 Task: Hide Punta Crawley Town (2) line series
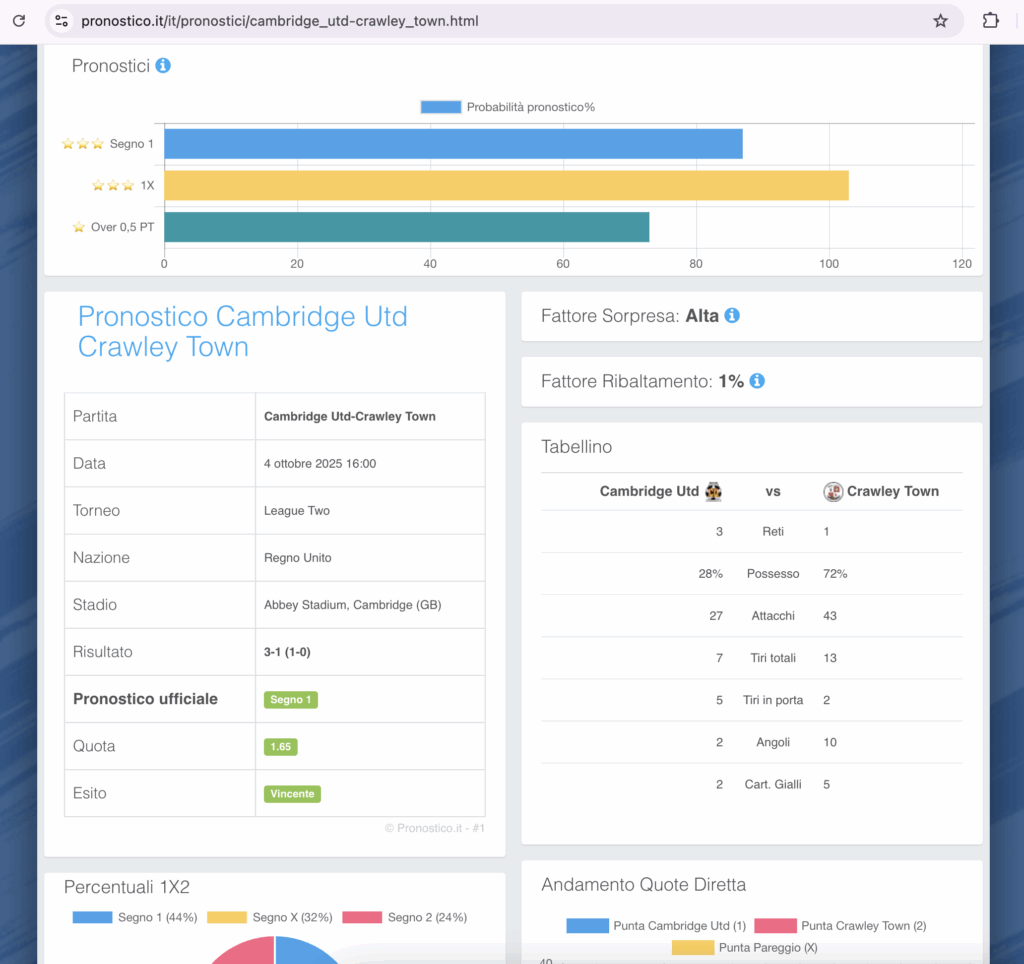click(840, 926)
